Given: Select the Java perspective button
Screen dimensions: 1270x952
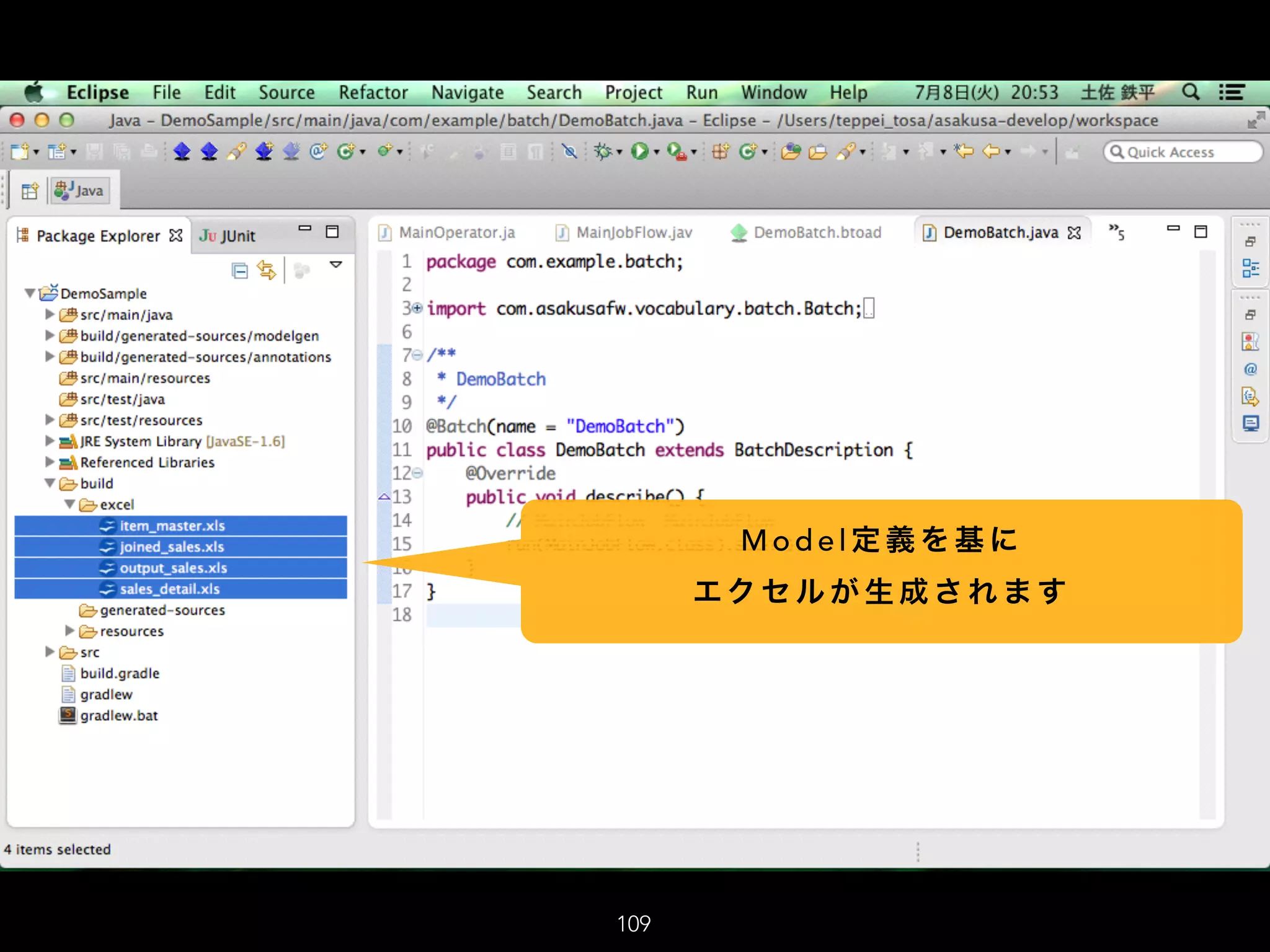Looking at the screenshot, I should (80, 191).
